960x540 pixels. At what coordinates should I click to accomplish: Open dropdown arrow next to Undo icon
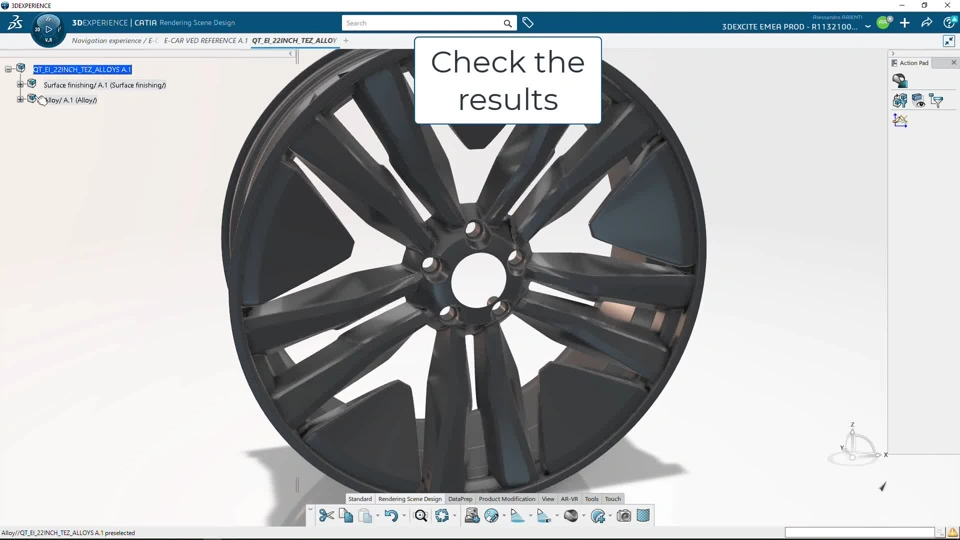coord(404,516)
